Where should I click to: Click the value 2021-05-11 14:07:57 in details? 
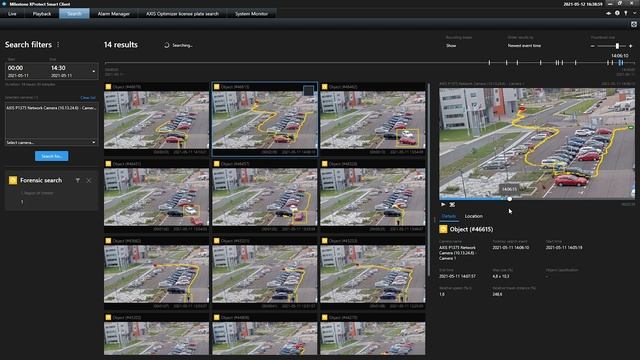pyautogui.click(x=457, y=276)
